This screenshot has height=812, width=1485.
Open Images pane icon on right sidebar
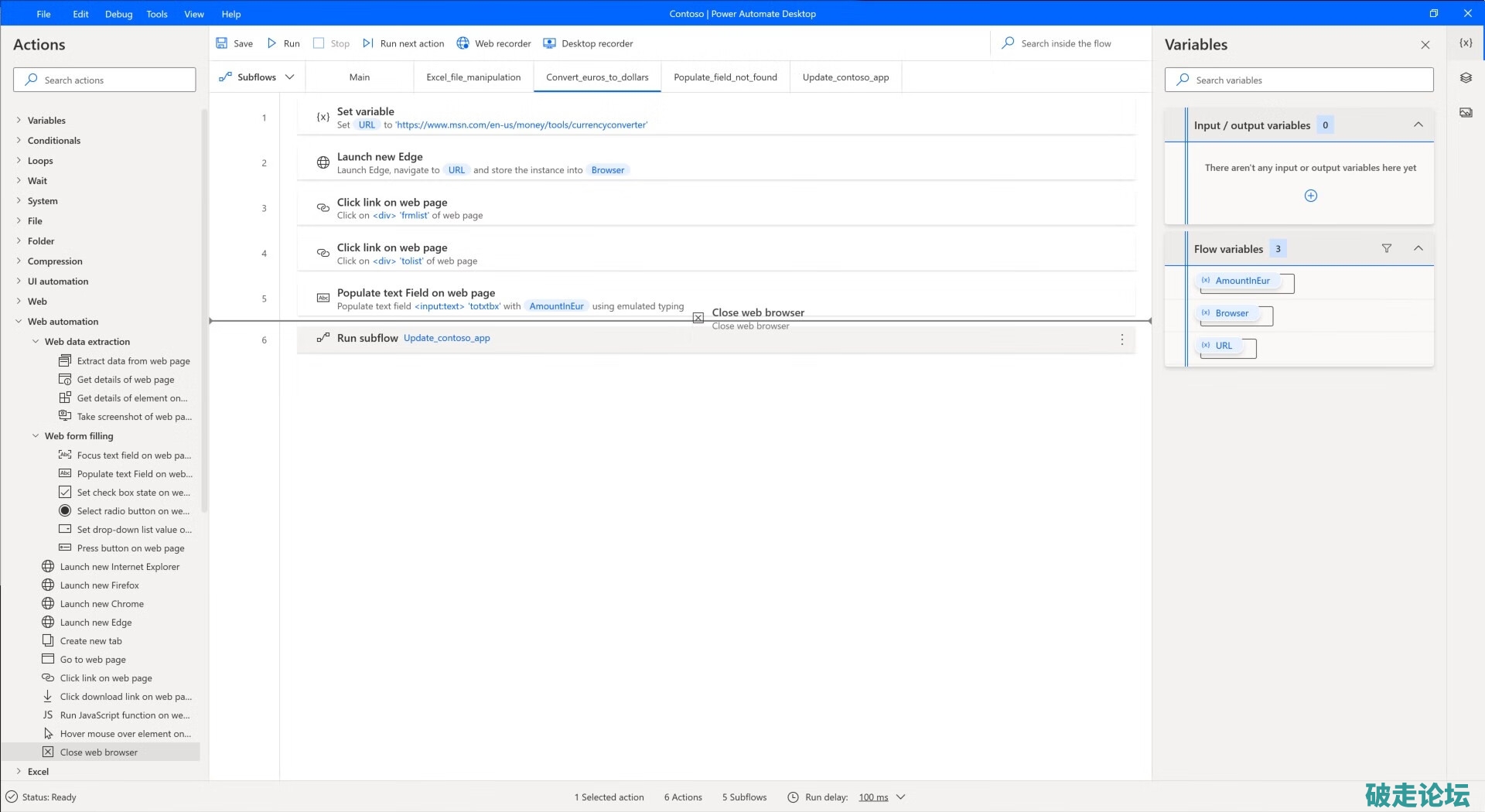pos(1466,113)
